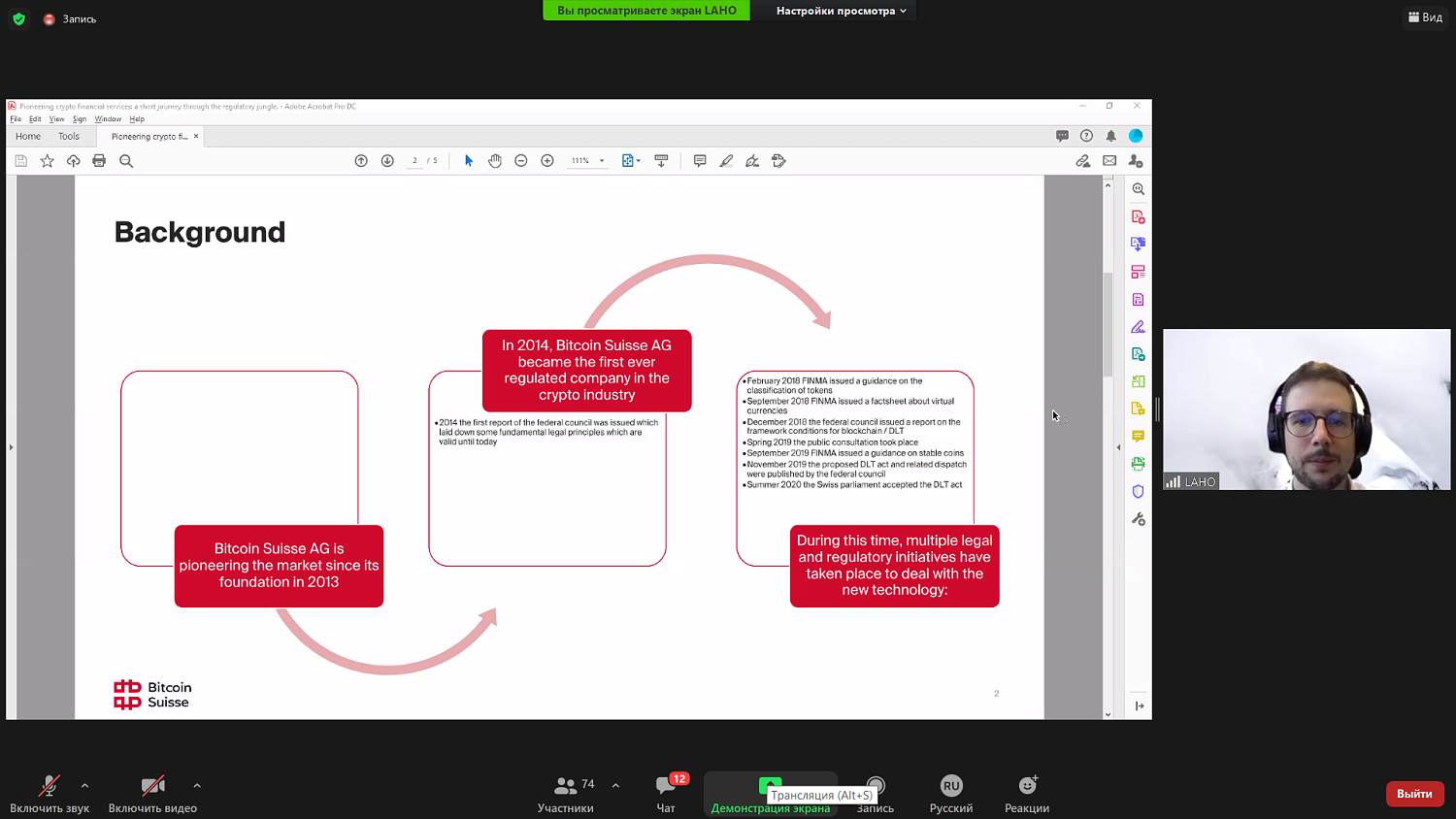Open the Protect shield tool in right pane
This screenshot has height=819, width=1456.
point(1139,492)
